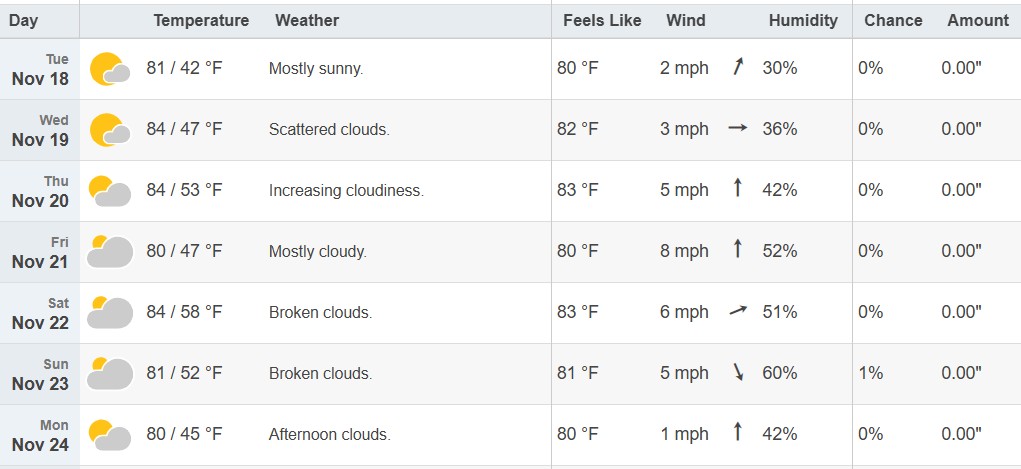
Task: Click the Tue Nov 18 wind direction arrow
Action: click(739, 68)
